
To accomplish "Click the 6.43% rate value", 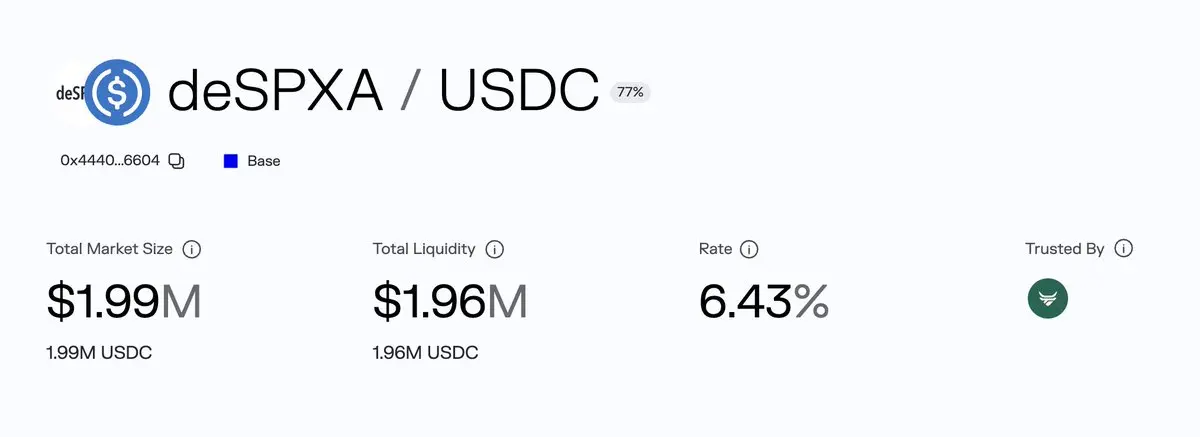I will (x=763, y=301).
